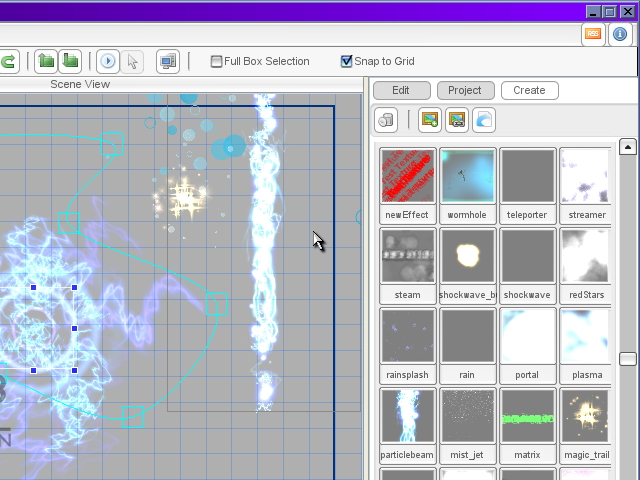The width and height of the screenshot is (640, 480).
Task: Select the particlebeam effect thumbnail
Action: [407, 416]
